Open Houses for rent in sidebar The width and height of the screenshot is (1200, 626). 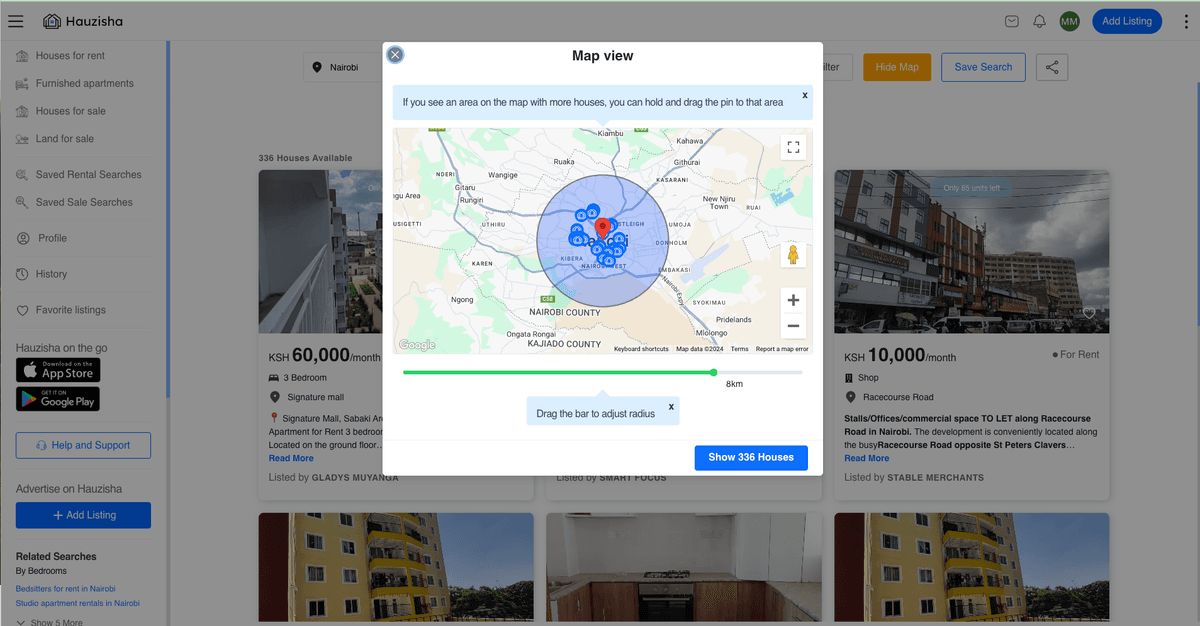(70, 56)
